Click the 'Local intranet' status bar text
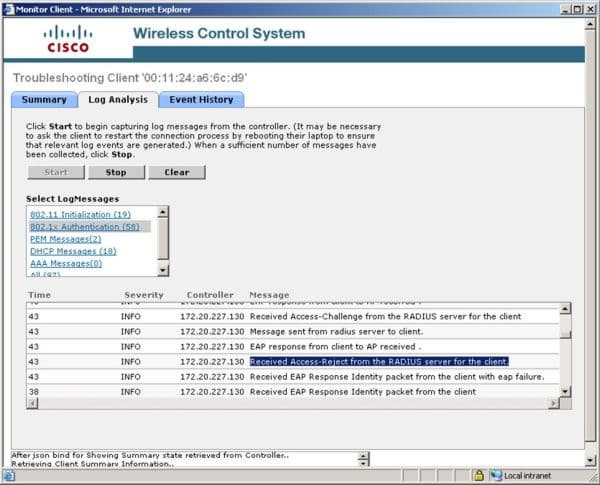The height and width of the screenshot is (485, 600). tap(527, 476)
